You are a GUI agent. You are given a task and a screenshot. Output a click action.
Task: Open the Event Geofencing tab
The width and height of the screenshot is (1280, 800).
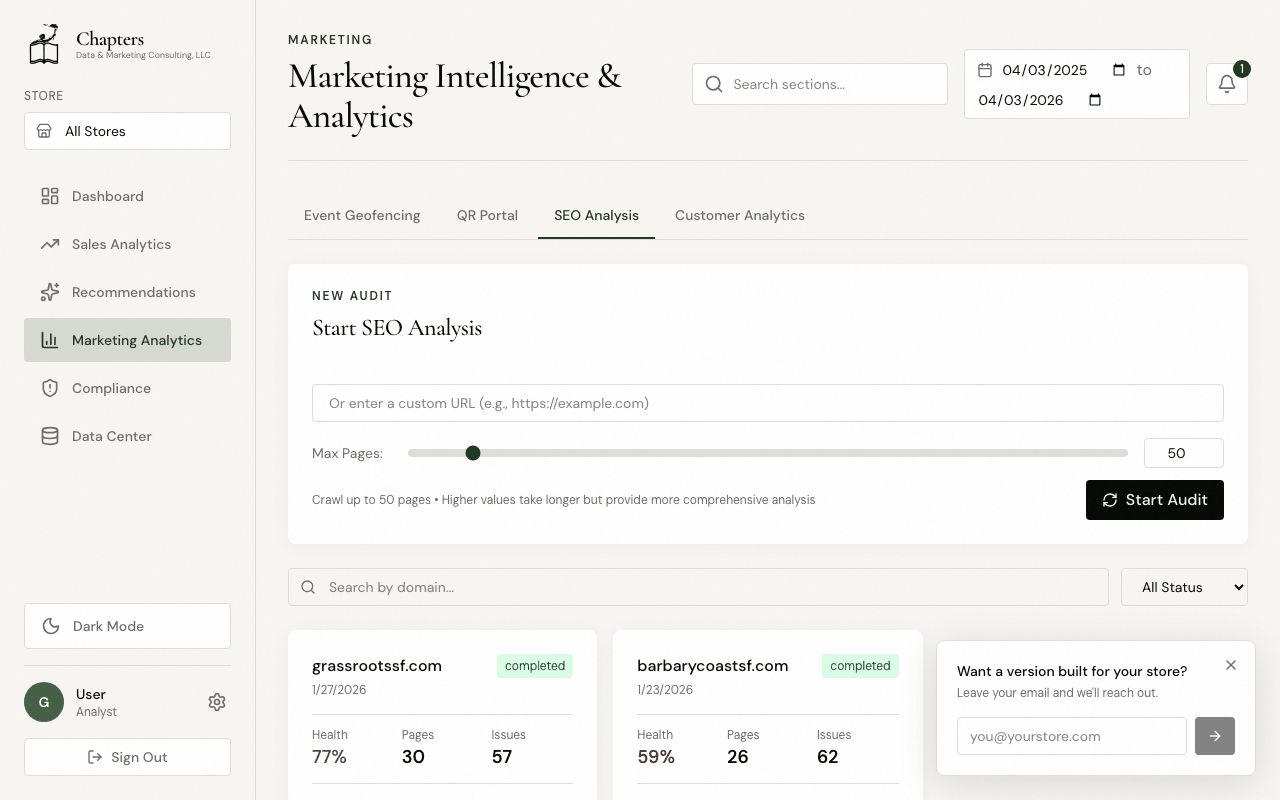tap(362, 215)
